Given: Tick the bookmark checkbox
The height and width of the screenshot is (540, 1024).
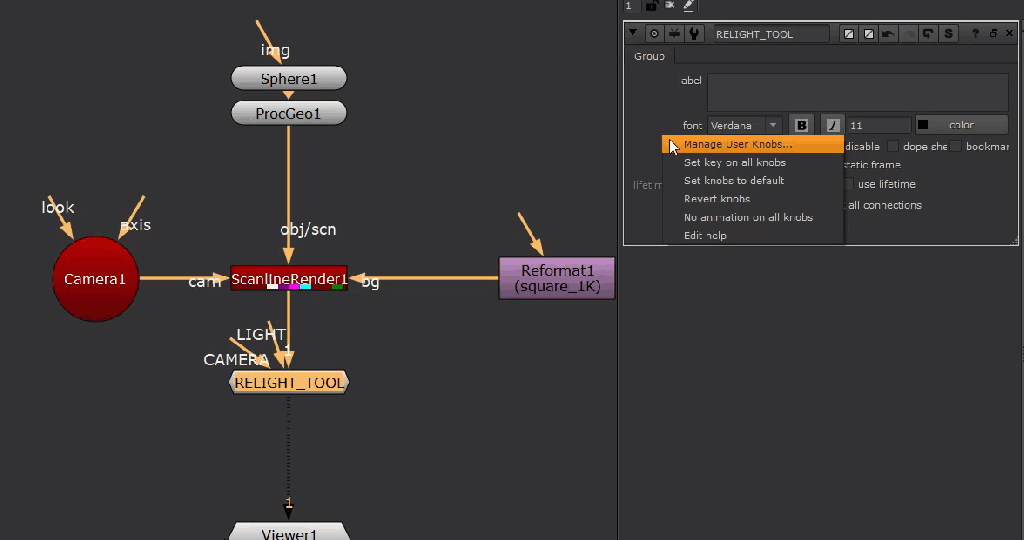Looking at the screenshot, I should point(956,146).
